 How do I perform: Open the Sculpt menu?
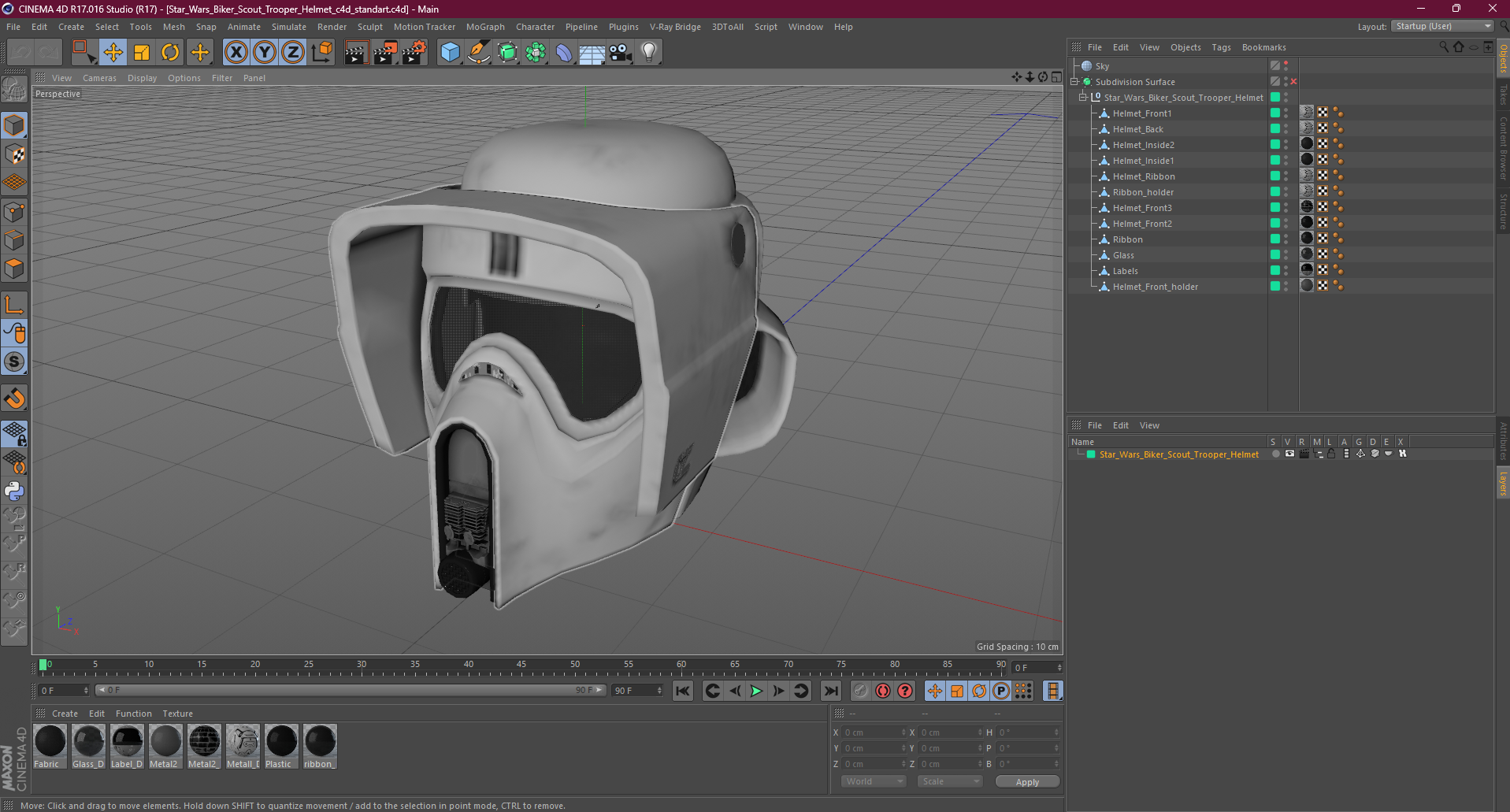tap(369, 27)
